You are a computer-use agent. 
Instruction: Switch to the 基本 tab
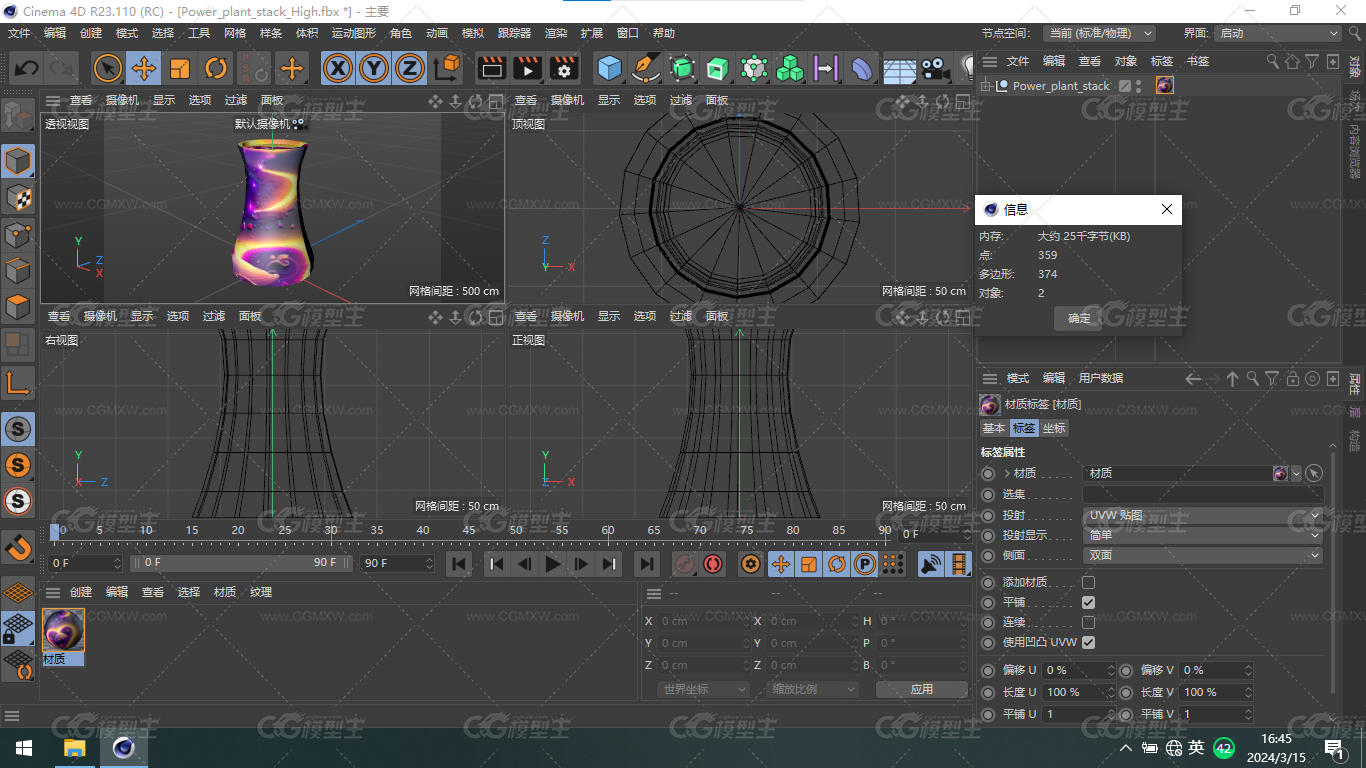coord(994,428)
